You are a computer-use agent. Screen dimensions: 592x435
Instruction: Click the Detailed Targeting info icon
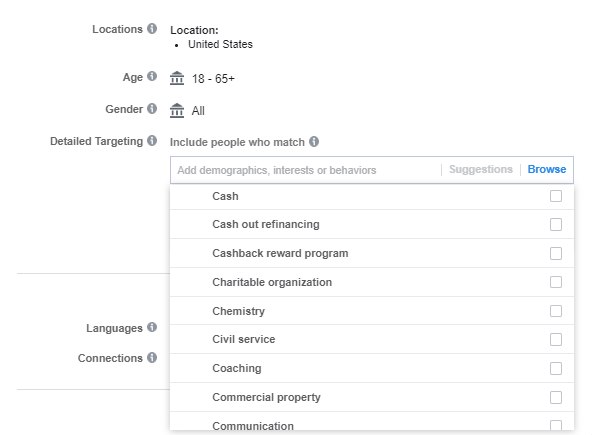(x=152, y=141)
